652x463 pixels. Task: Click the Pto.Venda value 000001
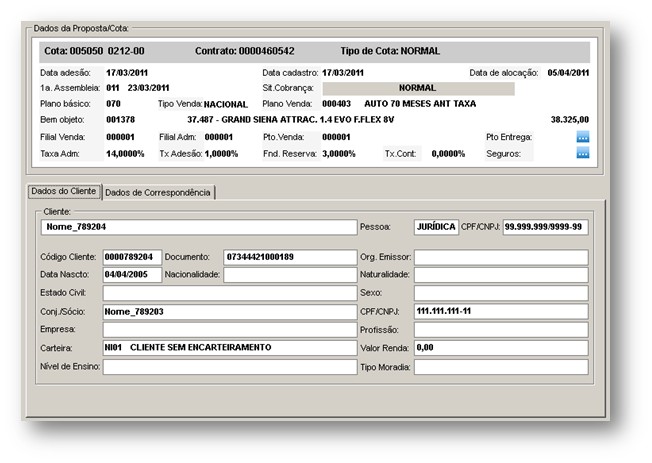point(336,137)
